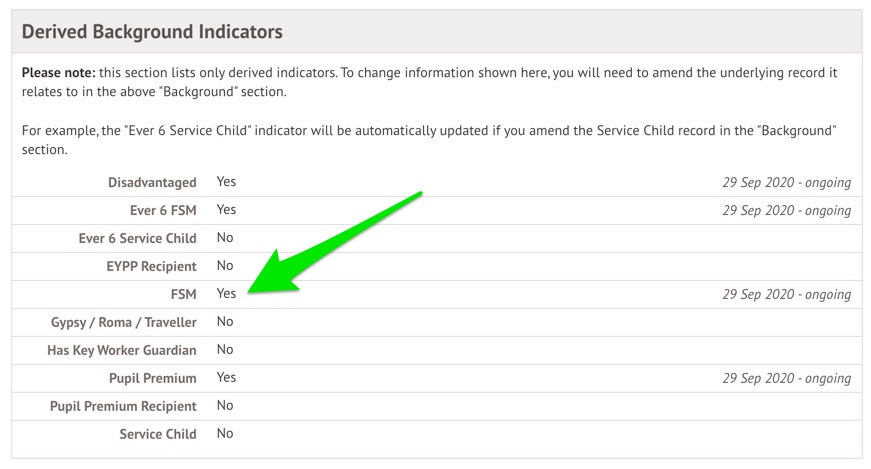
Task: Click the EYPP Recipient indicator label
Action: pos(151,266)
